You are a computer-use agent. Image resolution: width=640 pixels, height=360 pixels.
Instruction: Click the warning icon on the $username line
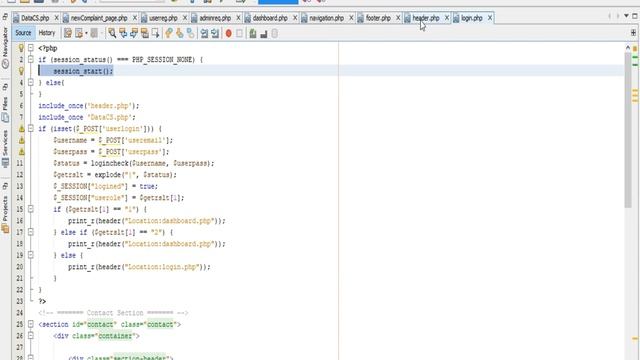(21, 140)
